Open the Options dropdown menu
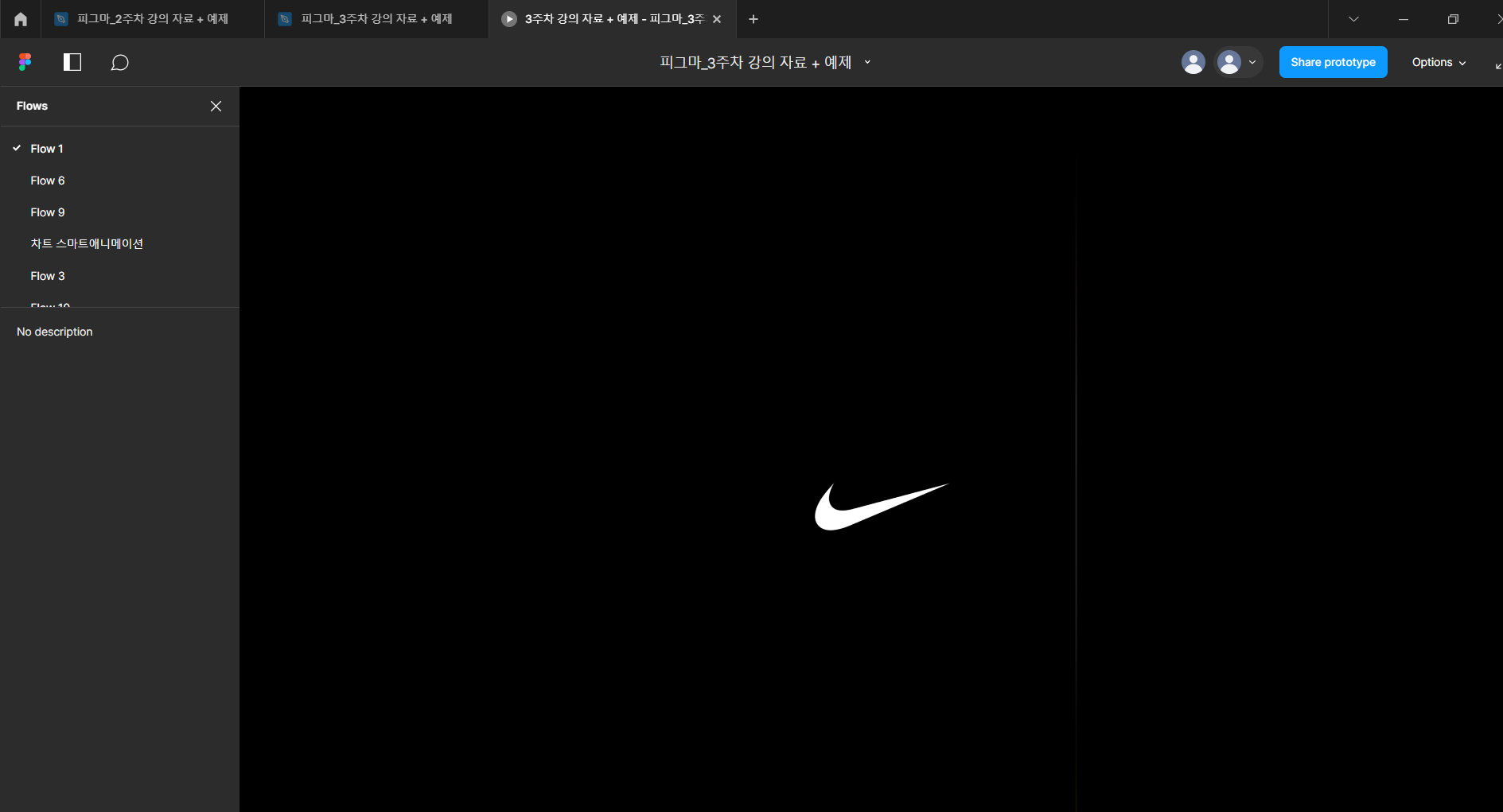 tap(1439, 62)
